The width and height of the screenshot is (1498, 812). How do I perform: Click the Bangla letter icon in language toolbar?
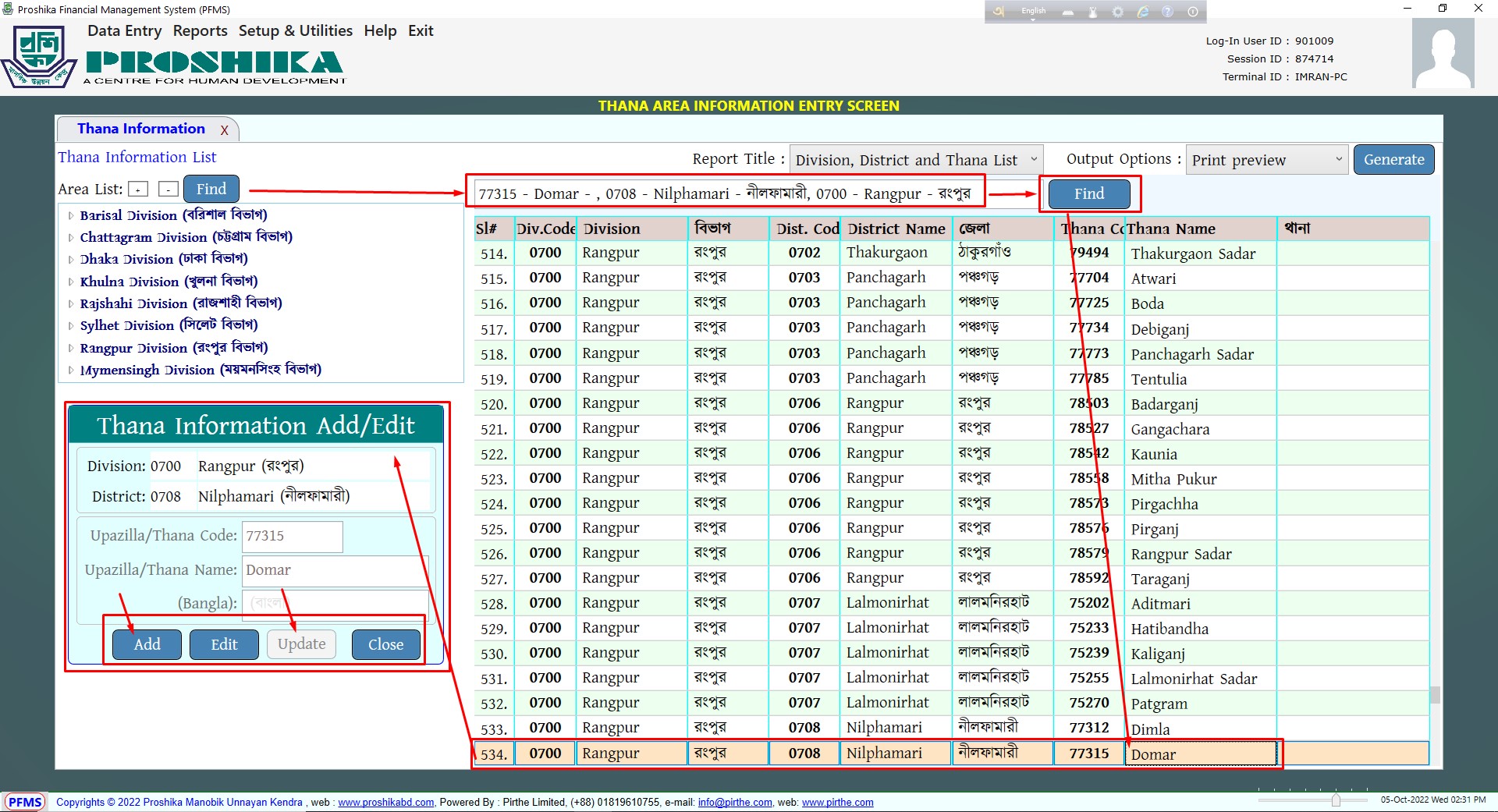[999, 11]
